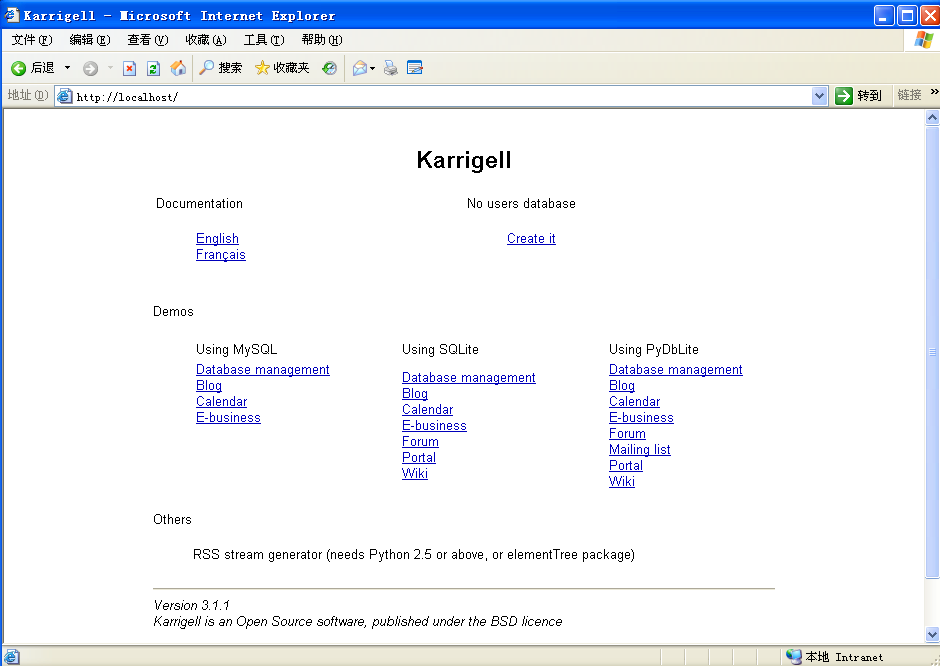Open the English documentation link
The height and width of the screenshot is (666, 940).
tap(217, 239)
